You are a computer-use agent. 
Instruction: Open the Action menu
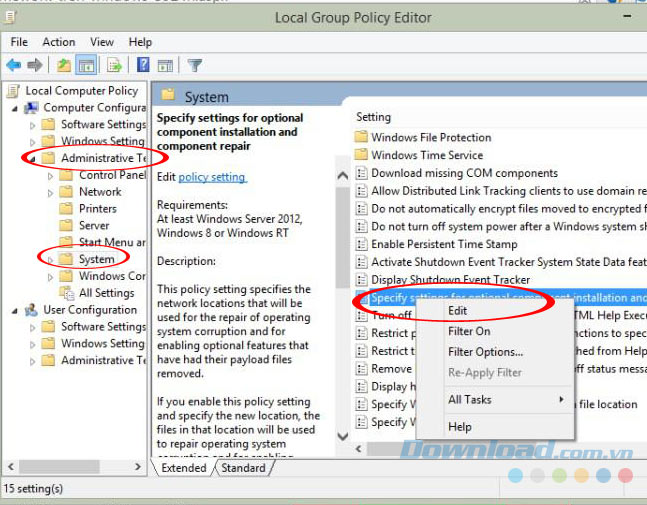click(59, 42)
